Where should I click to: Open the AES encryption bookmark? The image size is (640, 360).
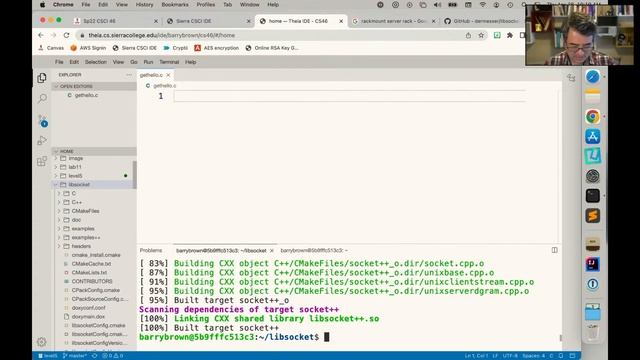tap(217, 48)
